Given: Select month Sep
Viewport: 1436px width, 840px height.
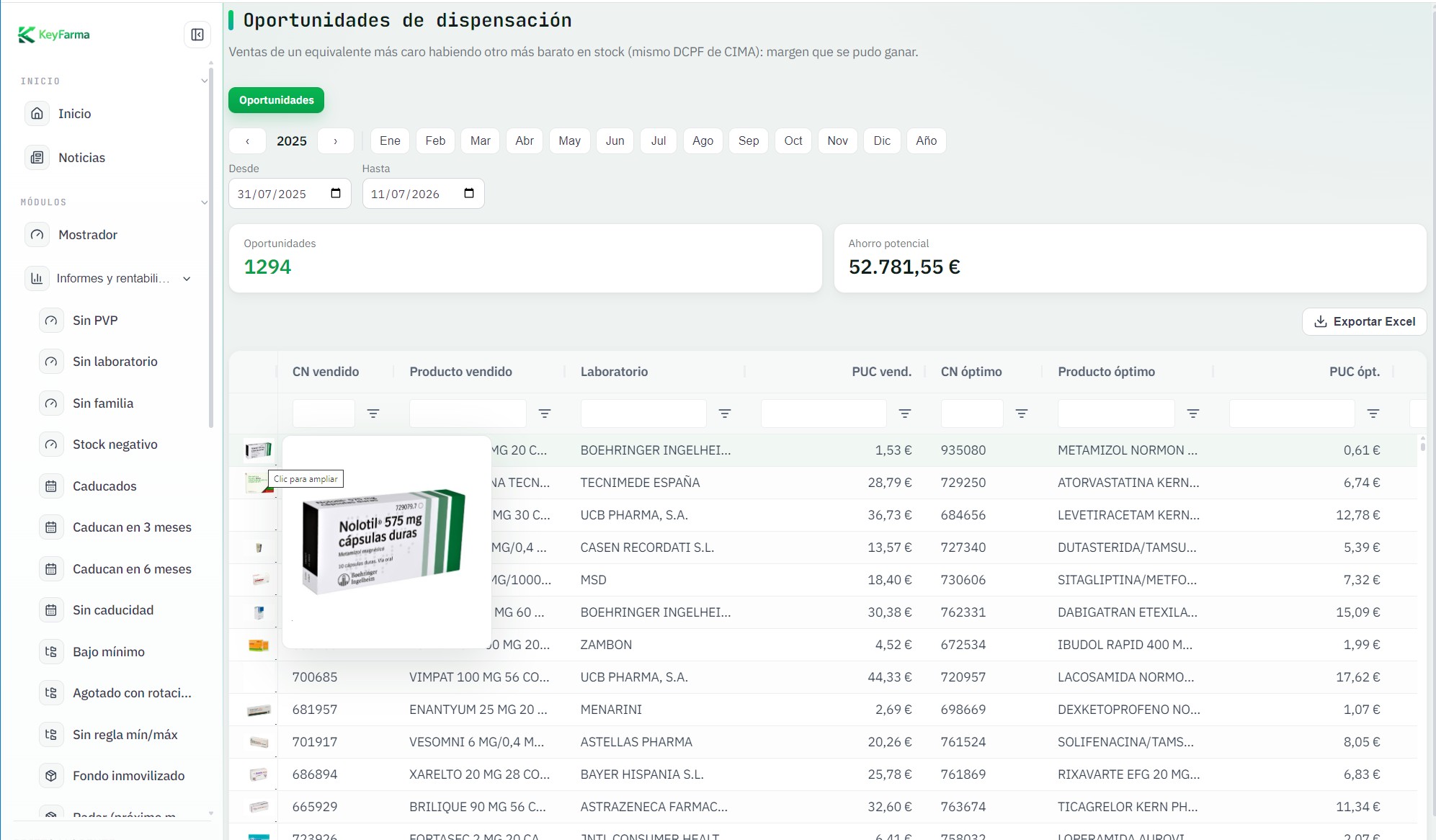Looking at the screenshot, I should click(749, 141).
